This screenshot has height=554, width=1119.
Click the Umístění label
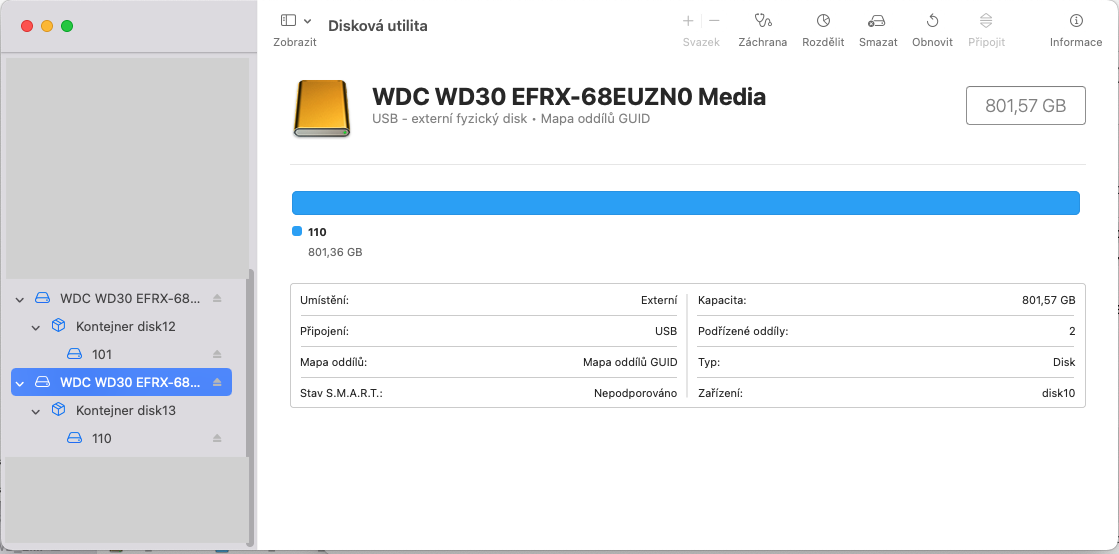(x=324, y=301)
